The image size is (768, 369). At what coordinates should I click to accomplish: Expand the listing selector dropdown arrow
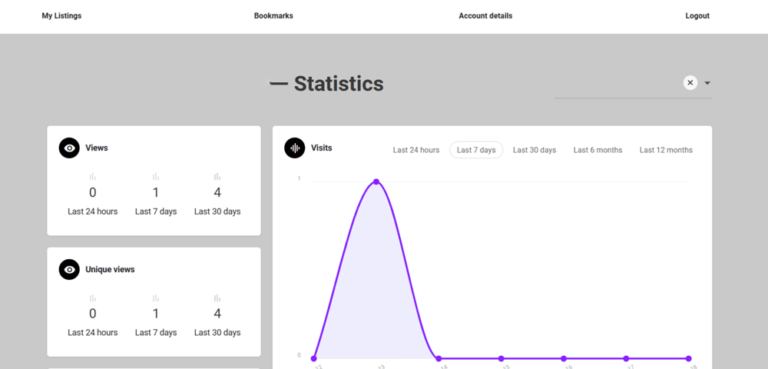[707, 83]
